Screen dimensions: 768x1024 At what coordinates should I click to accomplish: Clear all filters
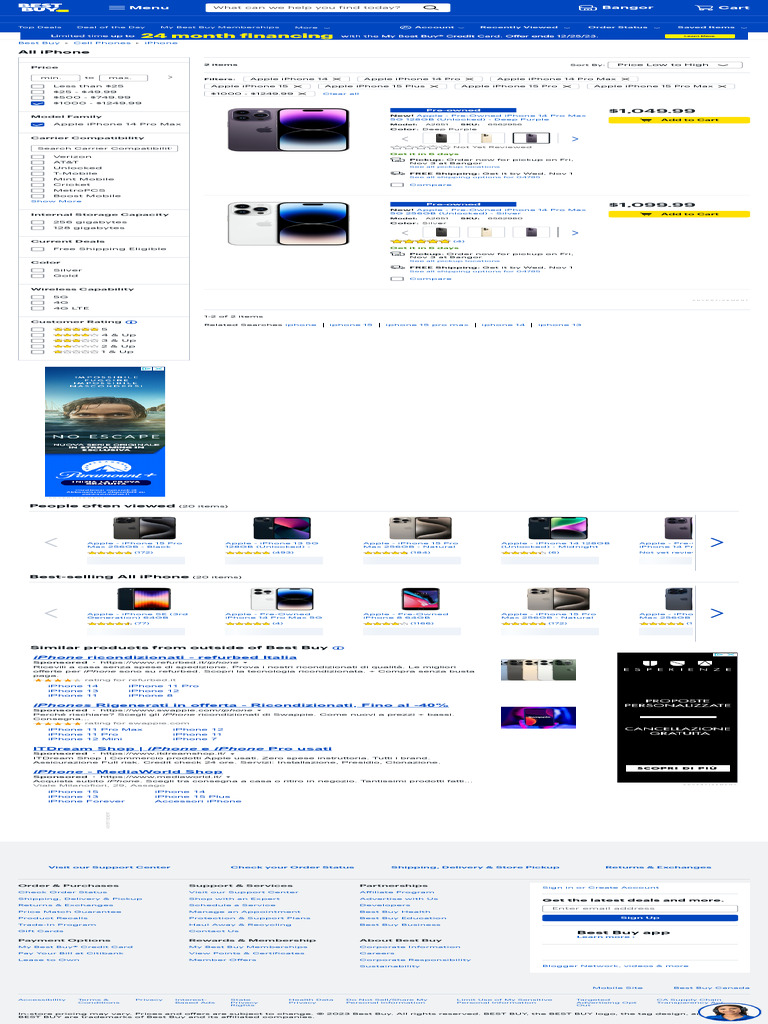coord(341,93)
